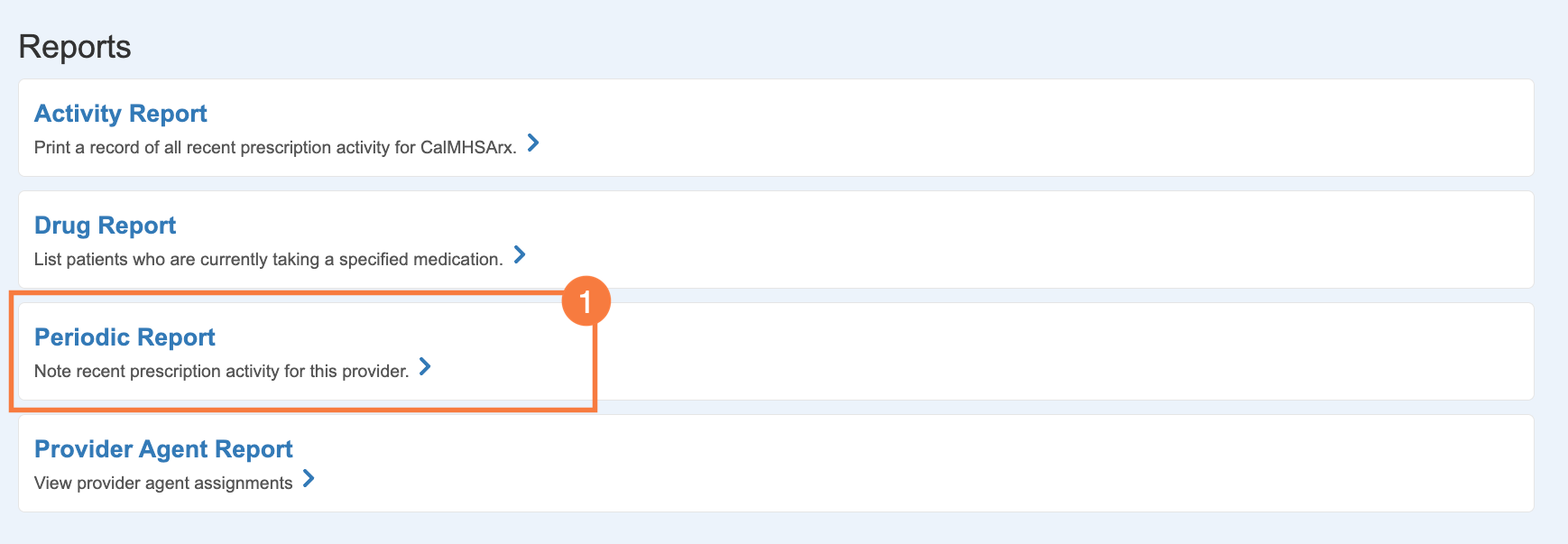Image resolution: width=1568 pixels, height=544 pixels.
Task: Open the Provider Agent Report link
Action: point(163,449)
